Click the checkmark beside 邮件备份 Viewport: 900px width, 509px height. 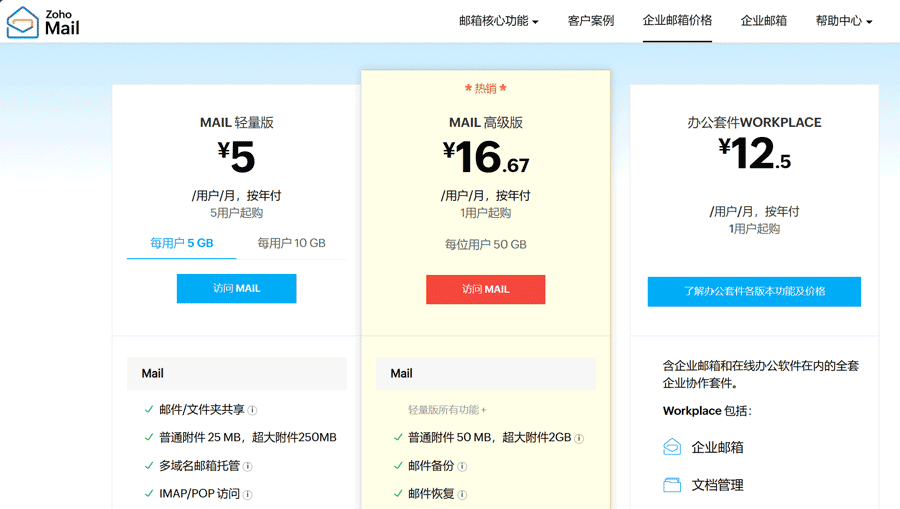[x=398, y=465]
